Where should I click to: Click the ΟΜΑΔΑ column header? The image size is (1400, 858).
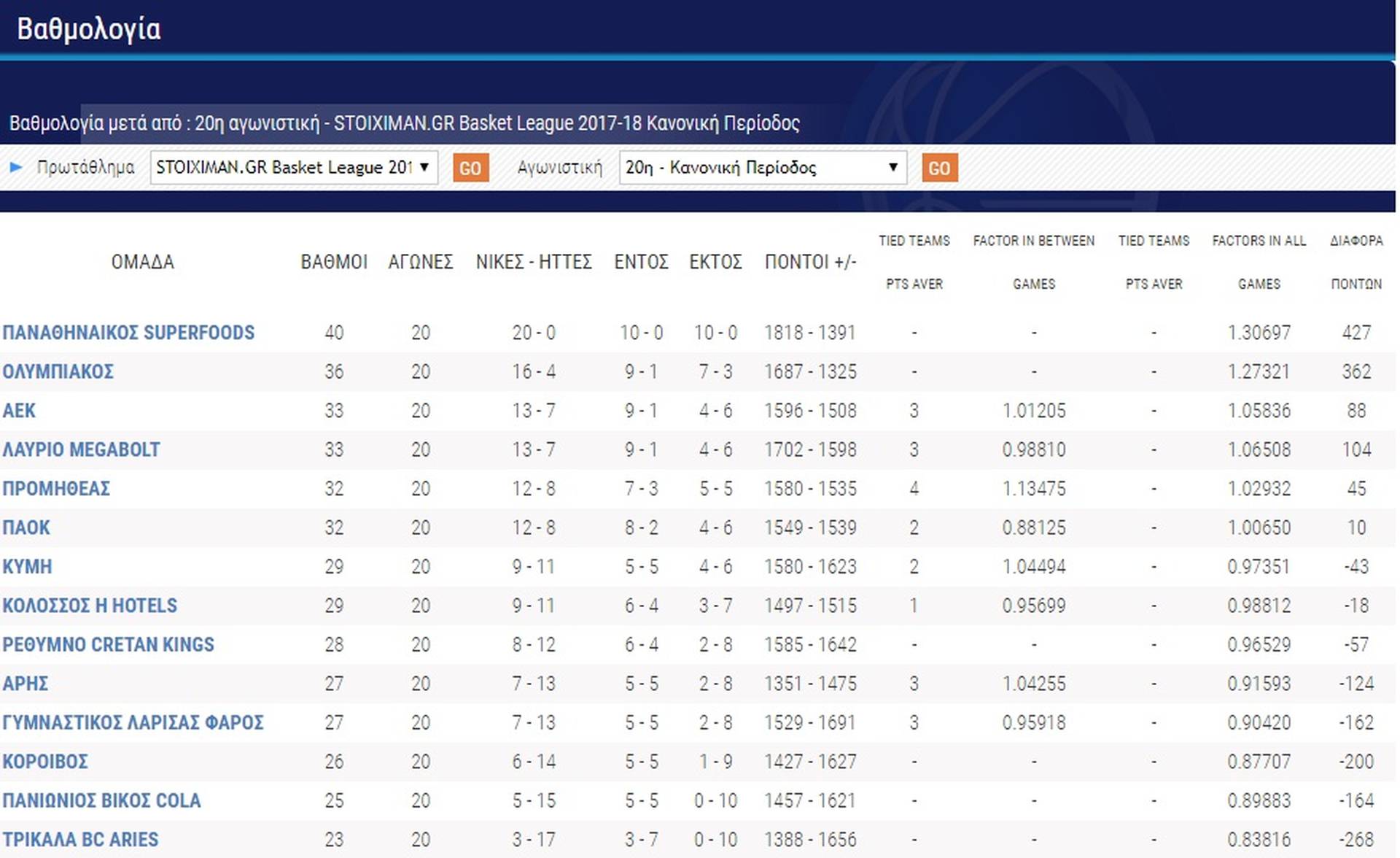pyautogui.click(x=142, y=262)
